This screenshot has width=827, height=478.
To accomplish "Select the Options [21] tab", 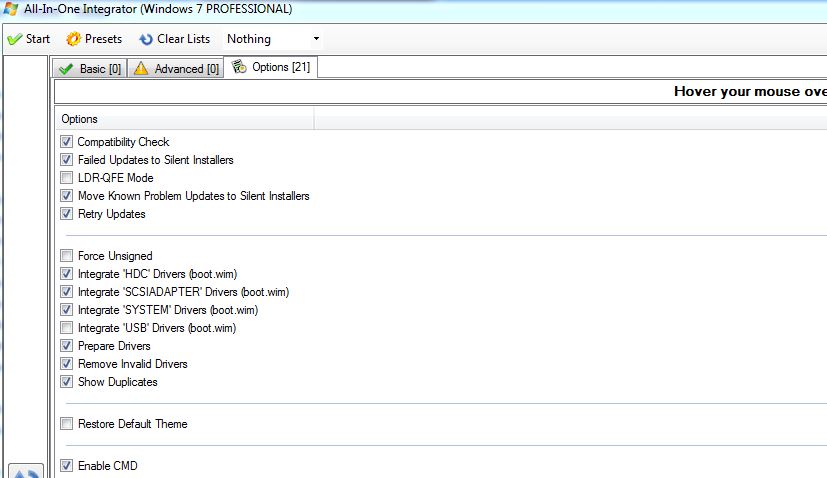I will pos(271,67).
